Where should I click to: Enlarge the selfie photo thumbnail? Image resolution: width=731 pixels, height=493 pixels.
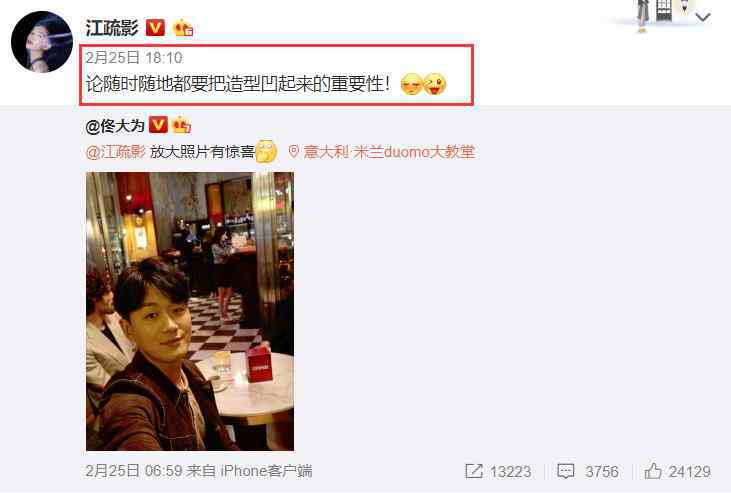pos(190,312)
